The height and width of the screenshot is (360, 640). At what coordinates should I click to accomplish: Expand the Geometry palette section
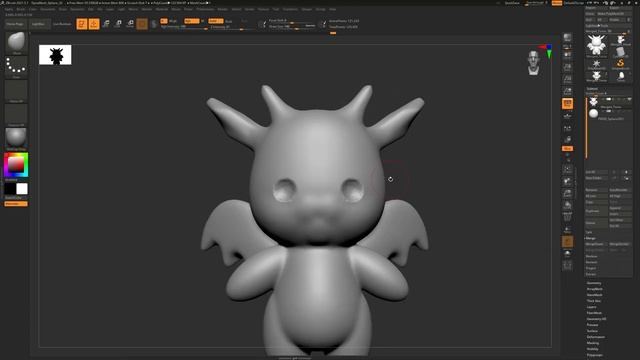tap(594, 283)
